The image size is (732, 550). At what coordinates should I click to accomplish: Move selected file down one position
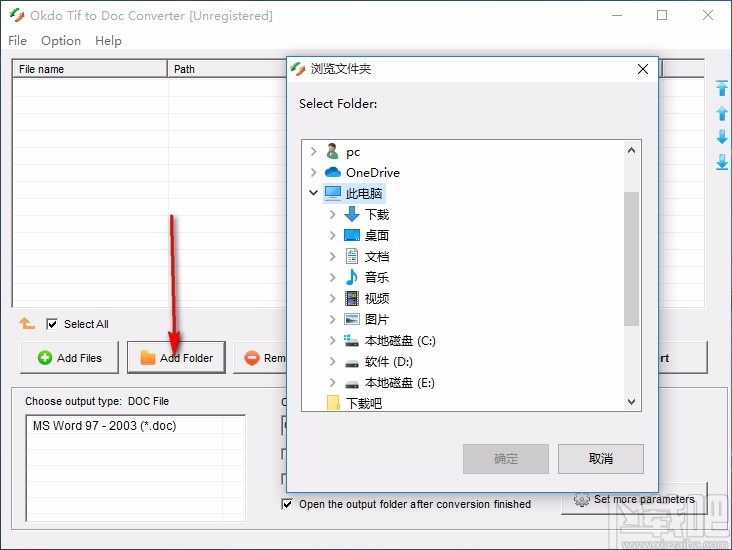point(722,137)
